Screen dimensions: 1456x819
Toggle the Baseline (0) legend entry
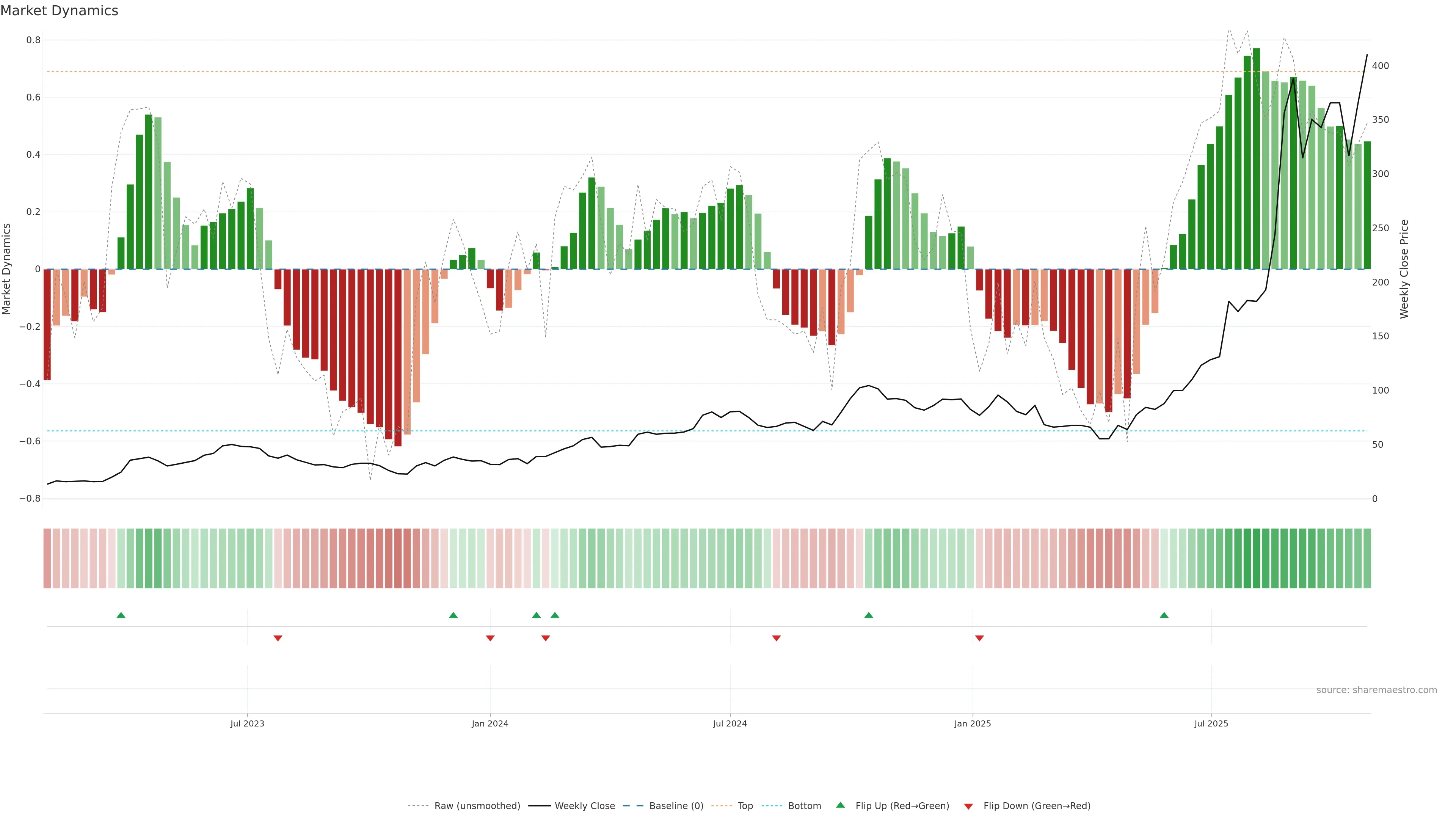[x=676, y=806]
